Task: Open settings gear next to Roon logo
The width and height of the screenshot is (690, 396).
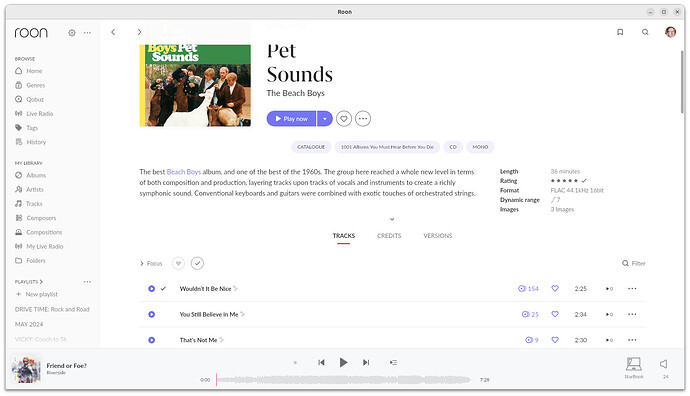Action: click(x=72, y=33)
